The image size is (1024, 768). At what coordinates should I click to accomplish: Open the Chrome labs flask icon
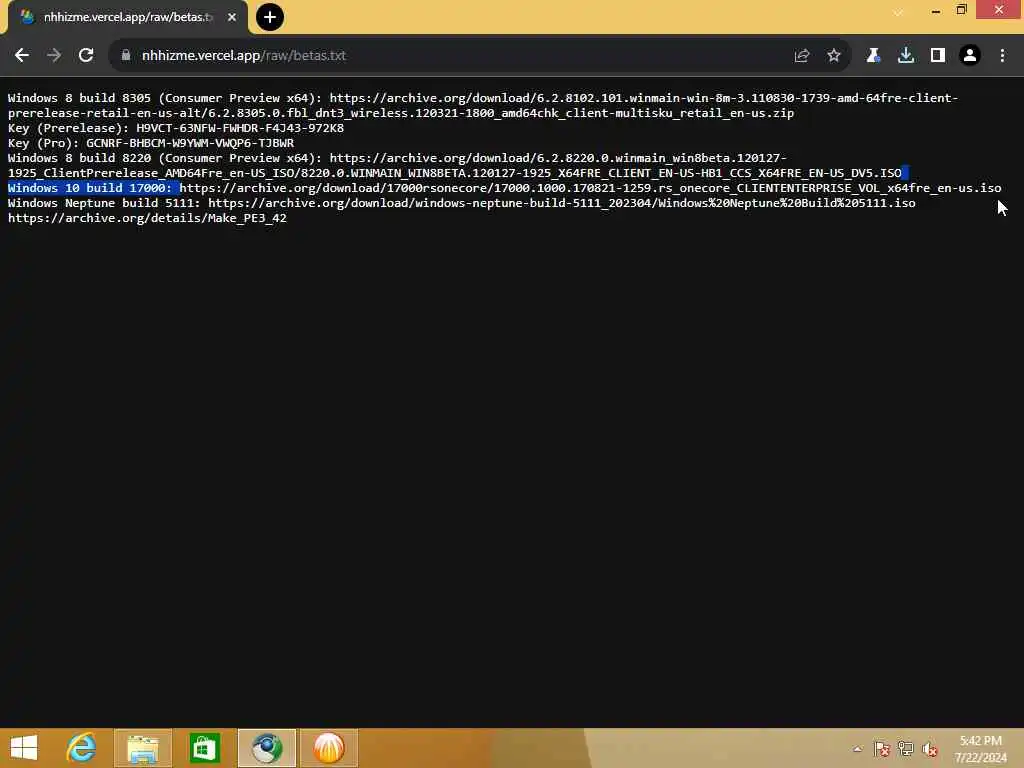pyautogui.click(x=873, y=56)
